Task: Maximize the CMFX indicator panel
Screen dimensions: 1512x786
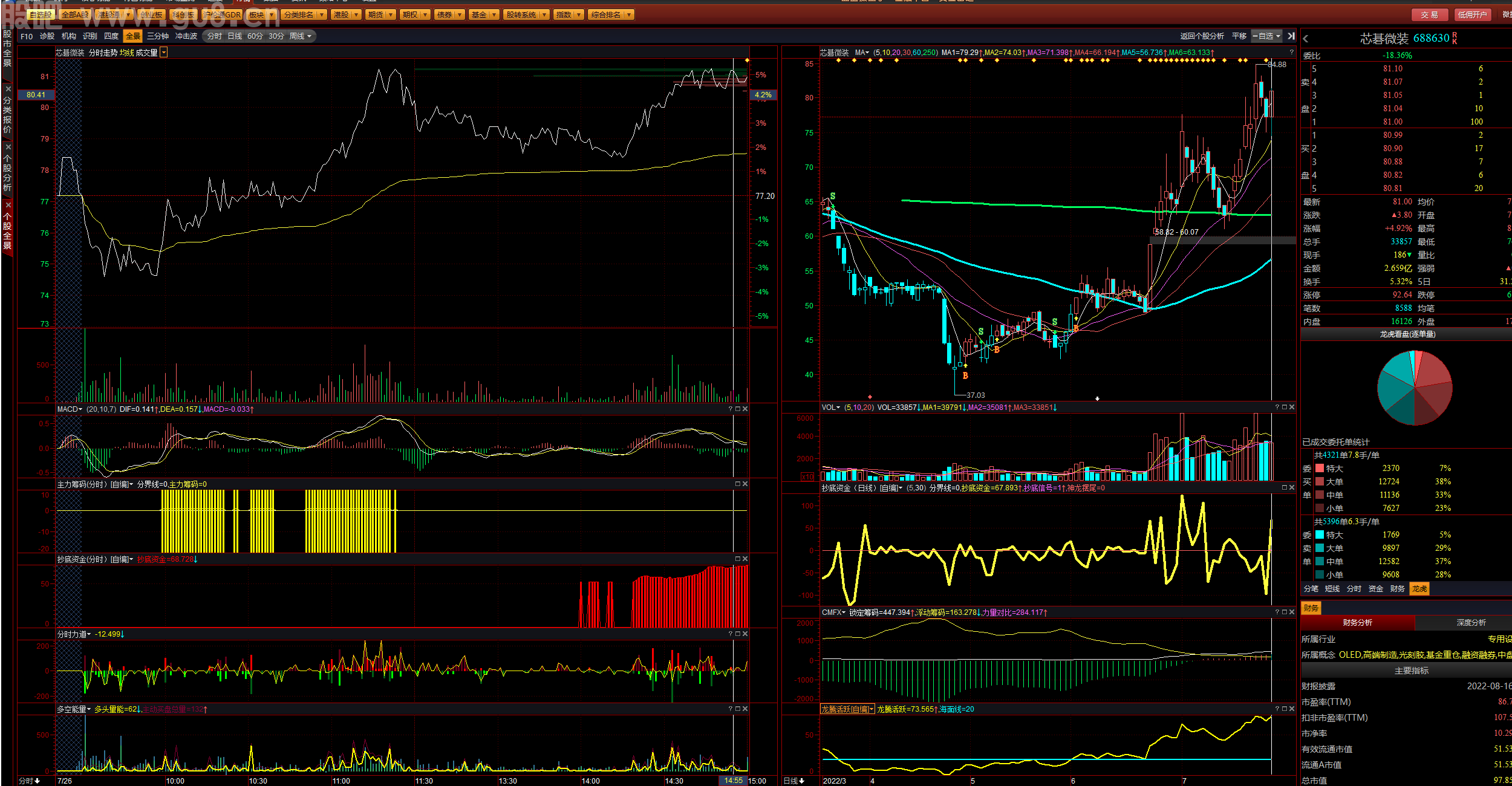Action: click(x=1285, y=612)
